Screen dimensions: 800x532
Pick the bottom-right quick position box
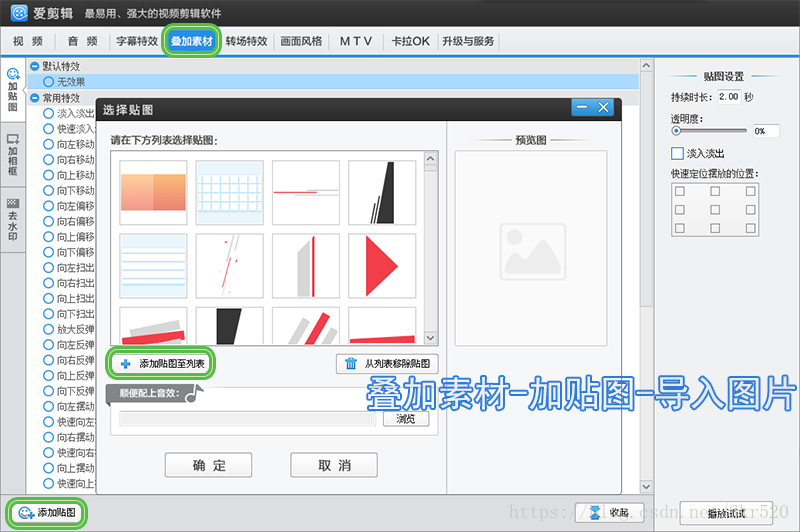point(750,228)
